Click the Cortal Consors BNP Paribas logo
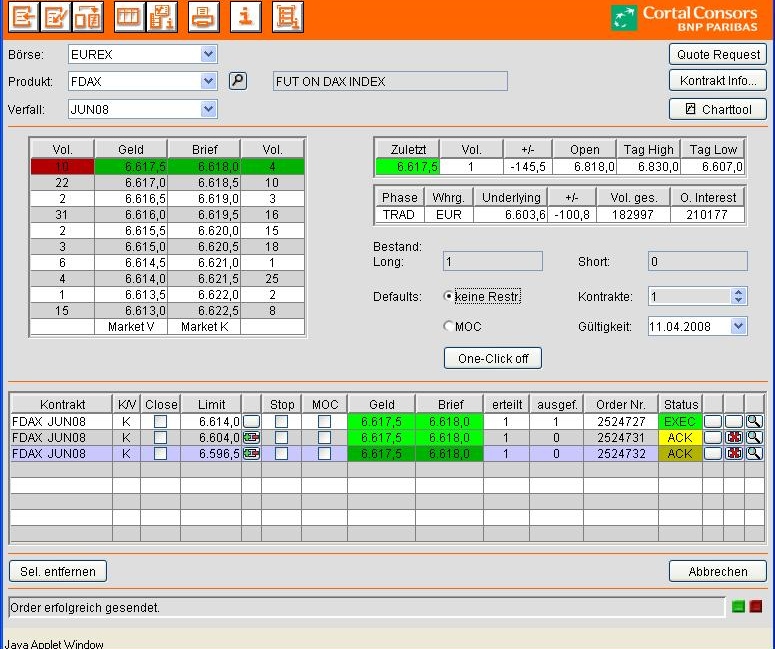Screen dimensions: 775x649 pos(684,19)
